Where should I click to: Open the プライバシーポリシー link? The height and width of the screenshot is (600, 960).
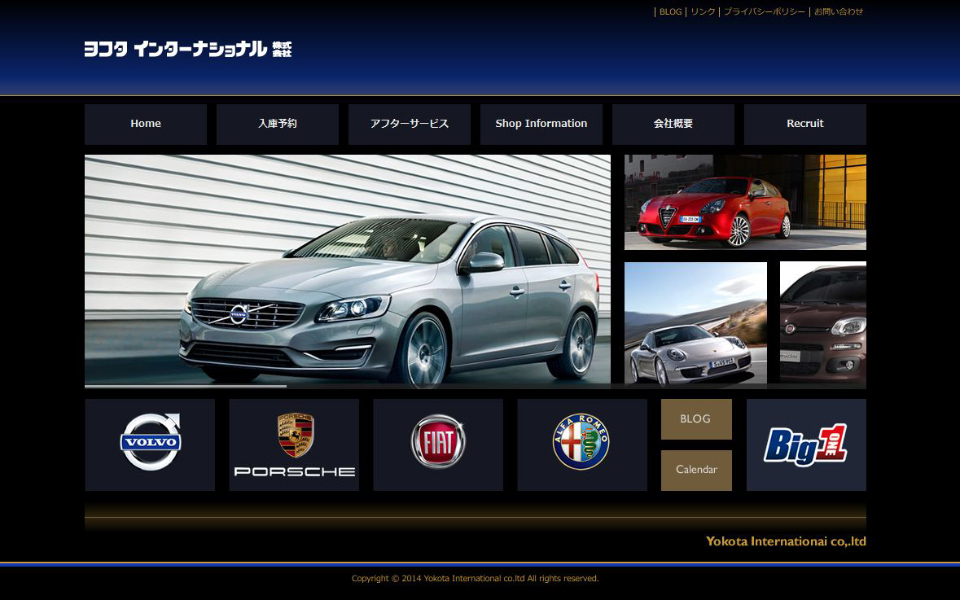(765, 12)
